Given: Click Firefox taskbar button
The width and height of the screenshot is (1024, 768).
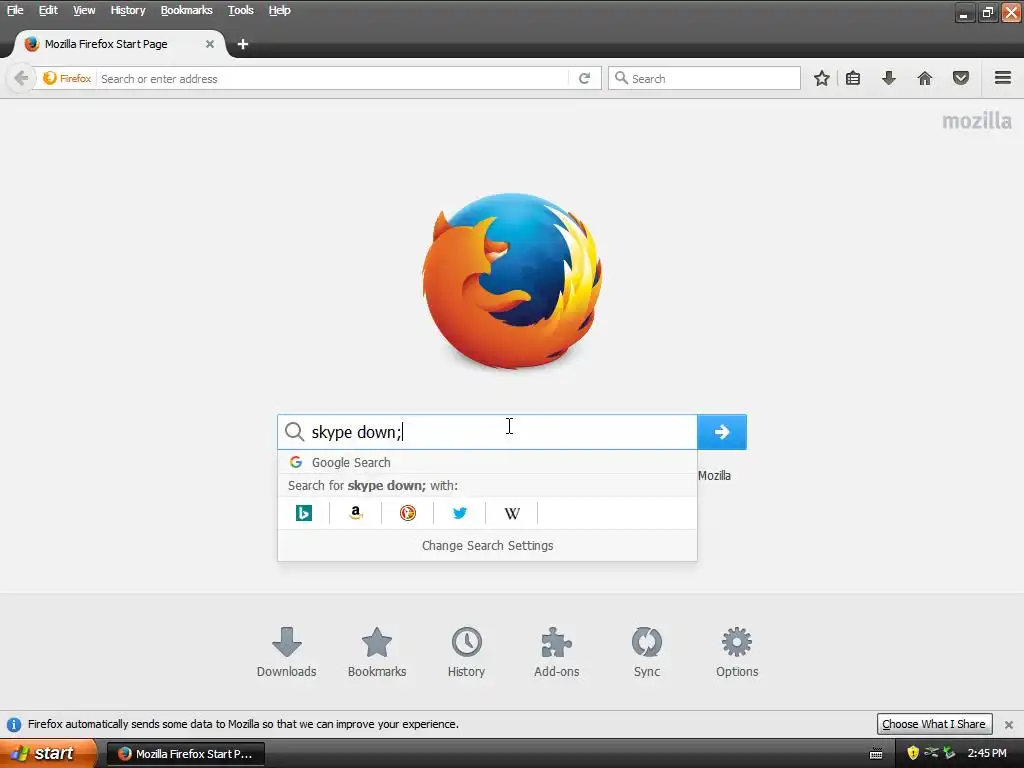Looking at the screenshot, I should click(185, 754).
